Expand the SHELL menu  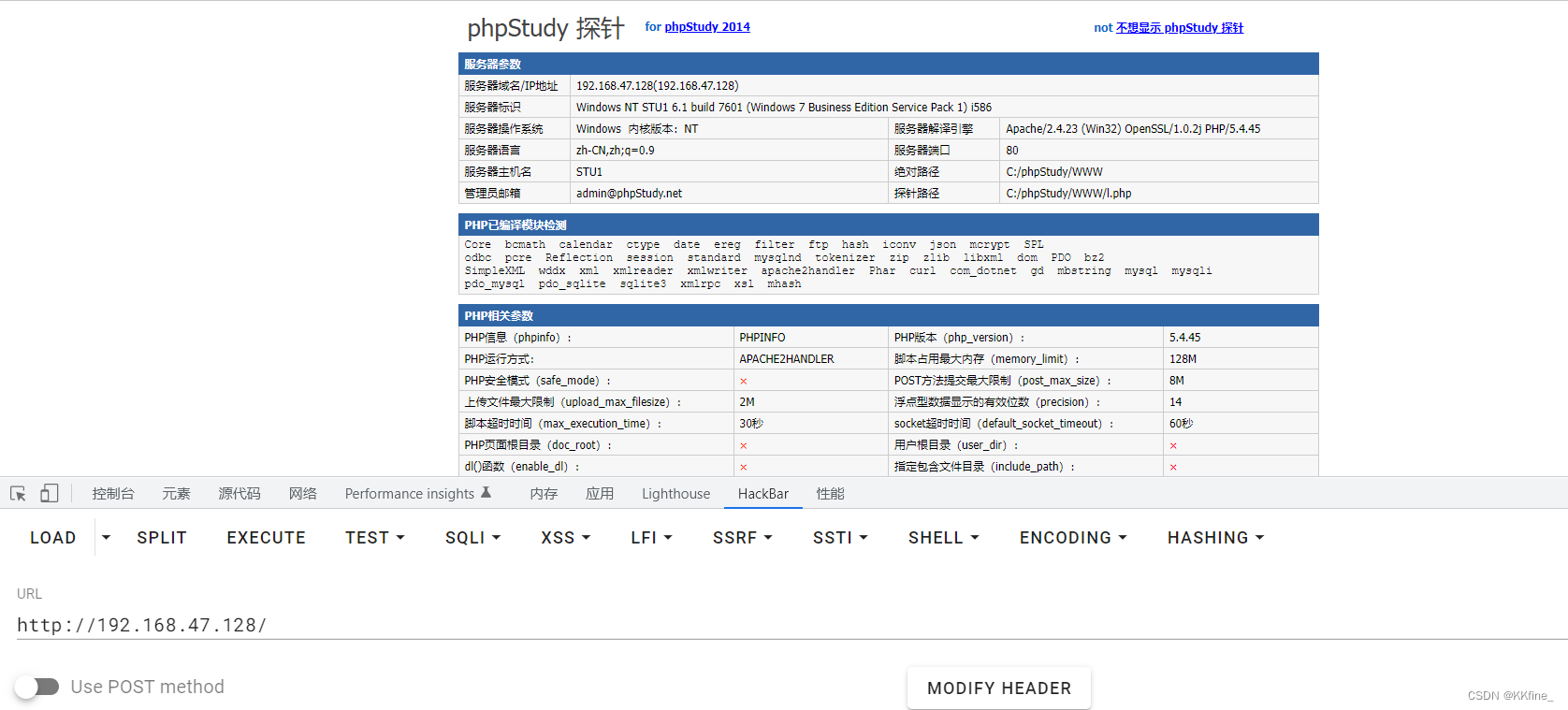pos(943,538)
